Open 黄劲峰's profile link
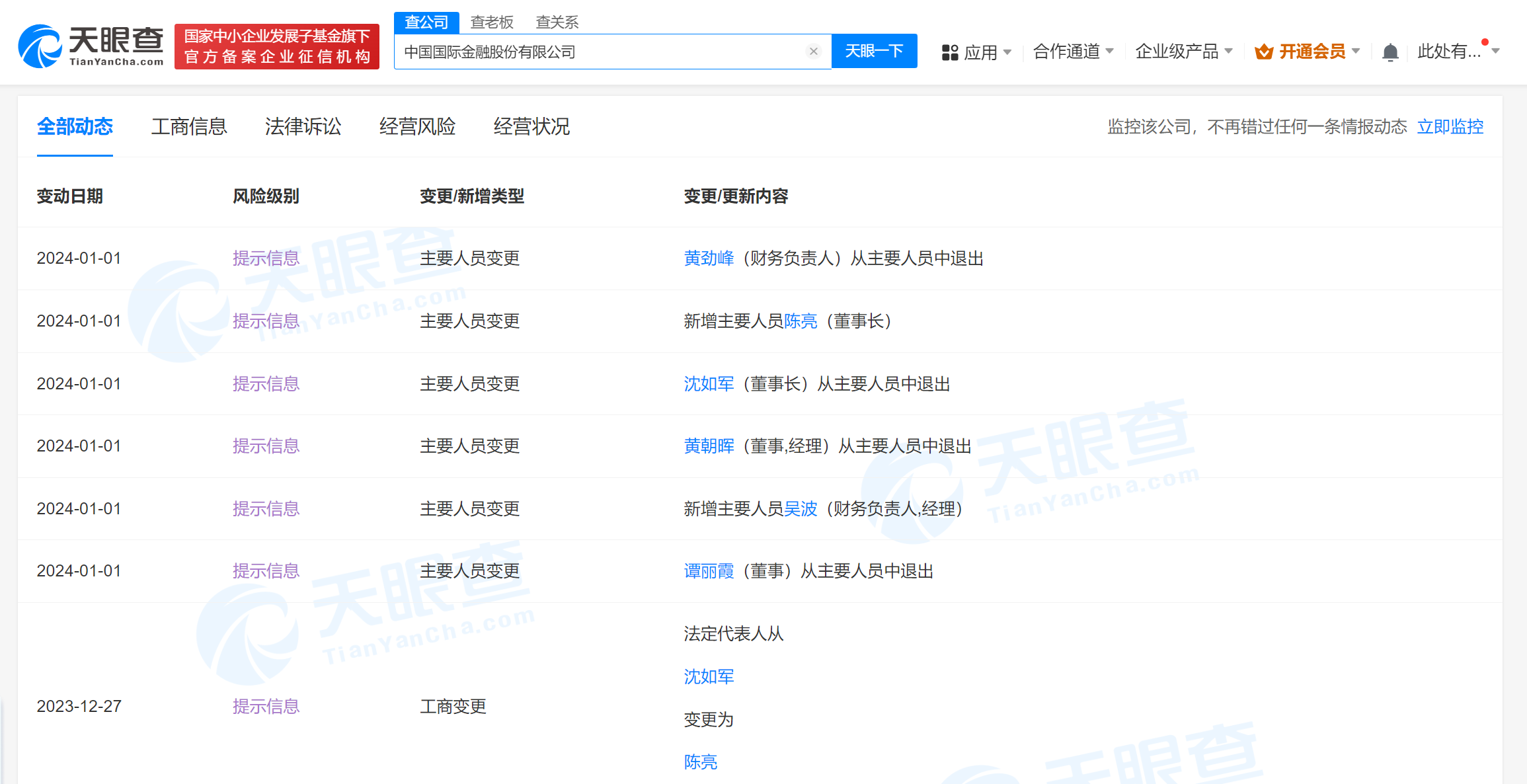Image resolution: width=1527 pixels, height=784 pixels. (709, 258)
